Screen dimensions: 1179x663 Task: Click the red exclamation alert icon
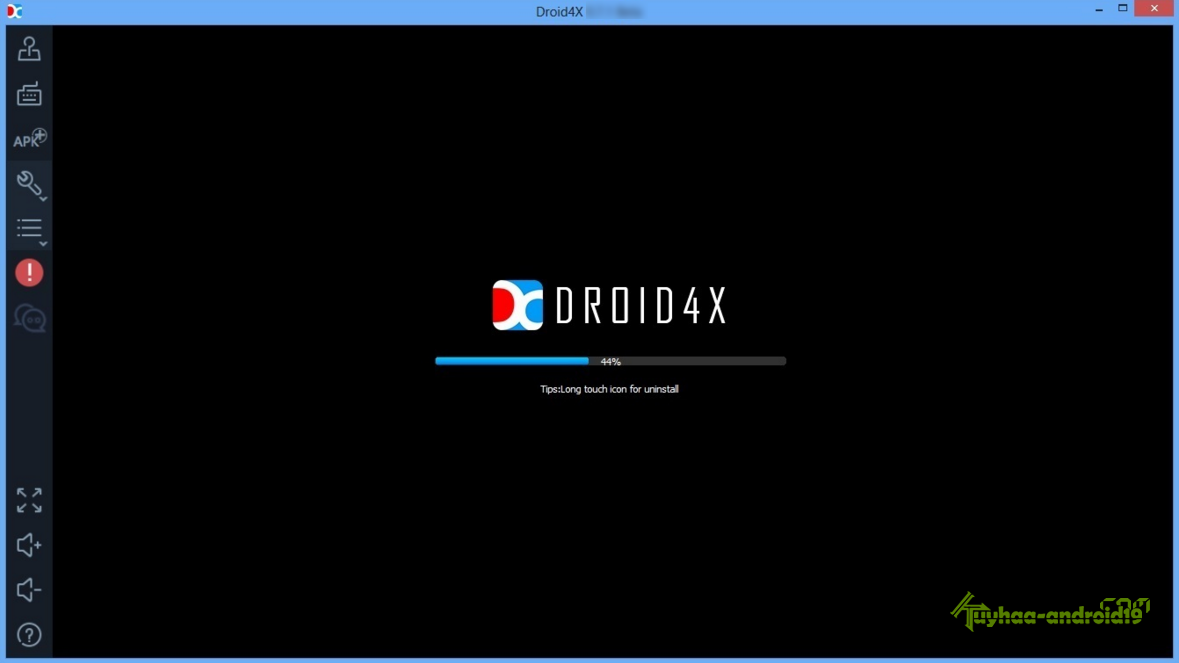tap(29, 273)
